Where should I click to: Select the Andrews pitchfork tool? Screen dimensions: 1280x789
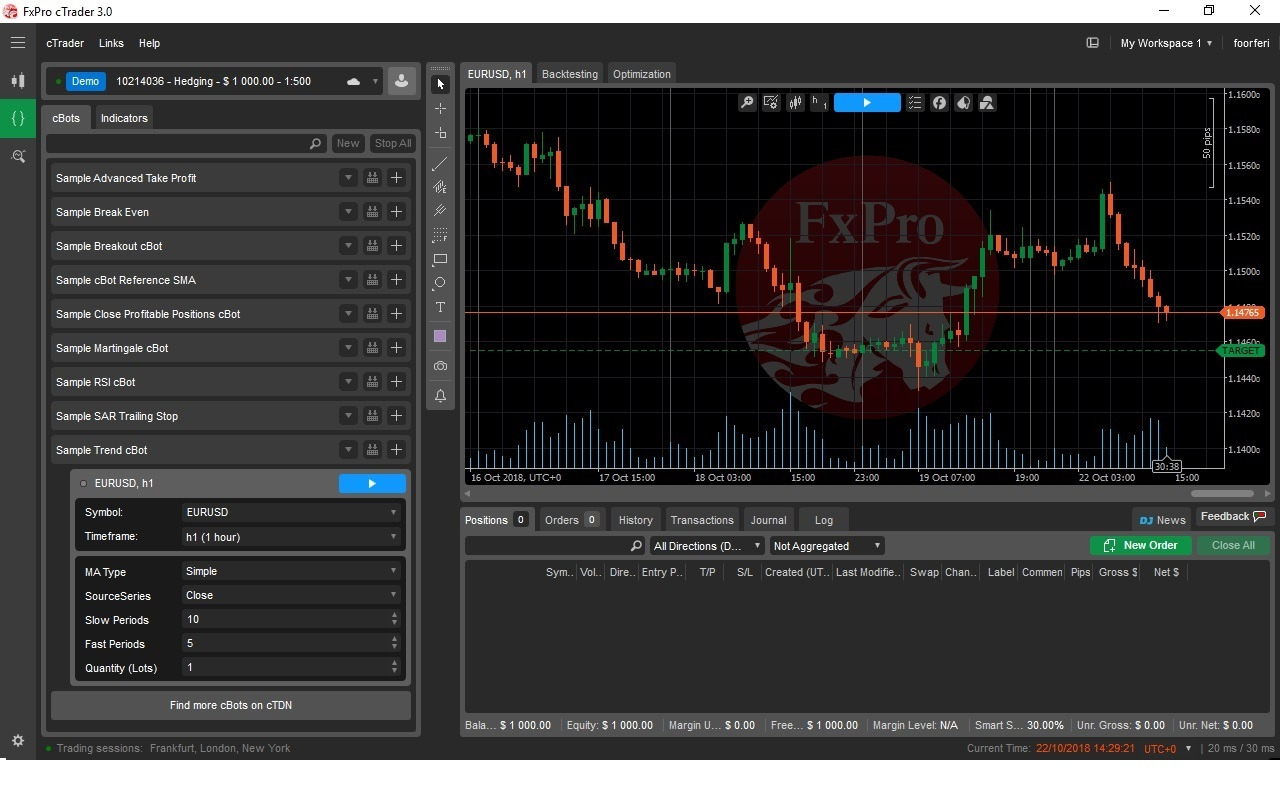click(x=440, y=211)
